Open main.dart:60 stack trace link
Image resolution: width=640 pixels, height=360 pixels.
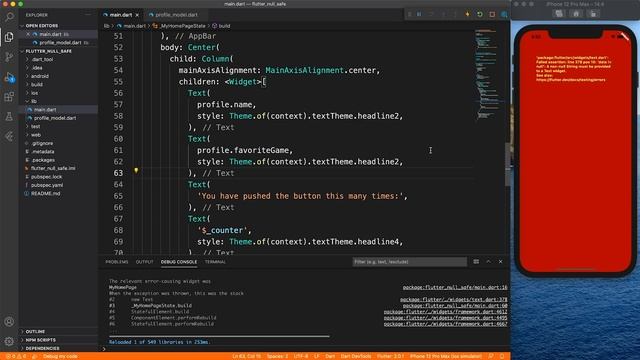[455, 306]
